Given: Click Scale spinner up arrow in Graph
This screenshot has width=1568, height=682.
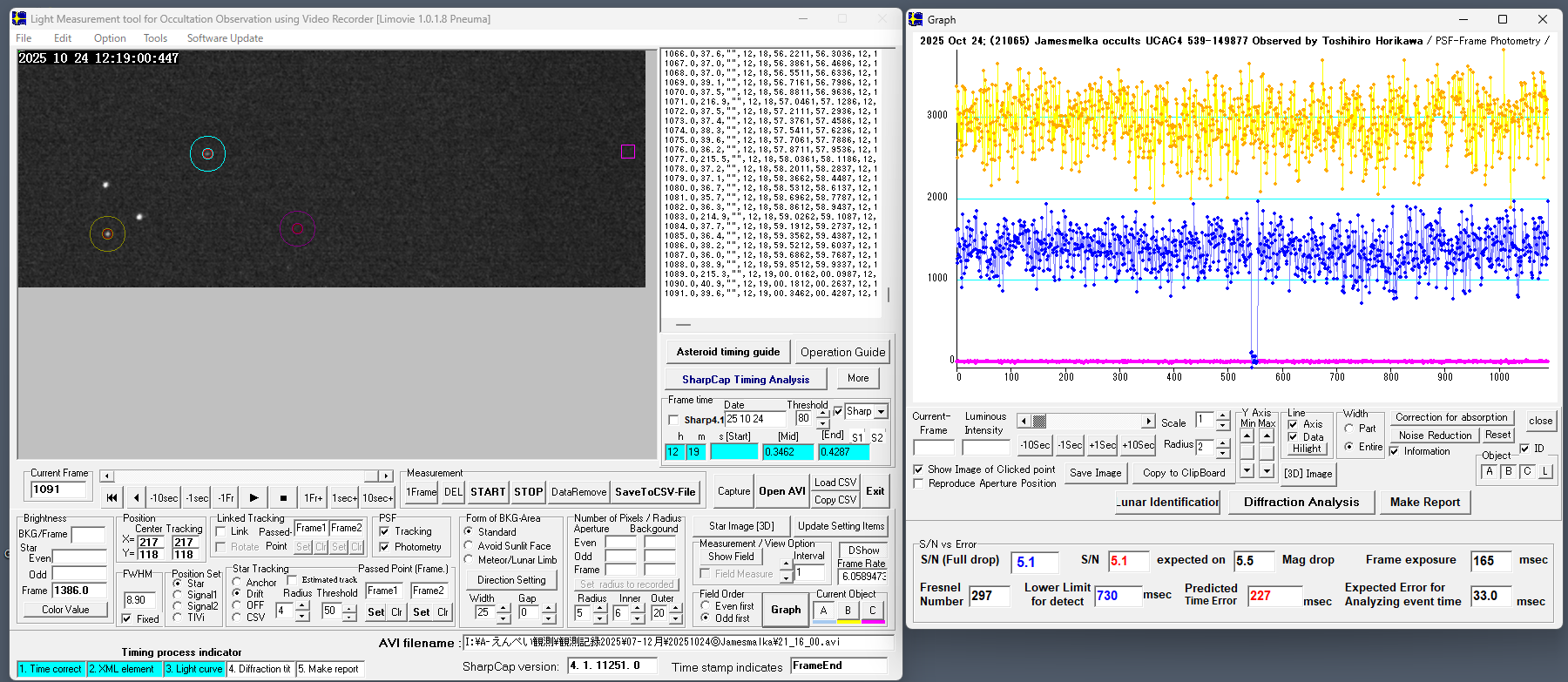Looking at the screenshot, I should (1223, 416).
